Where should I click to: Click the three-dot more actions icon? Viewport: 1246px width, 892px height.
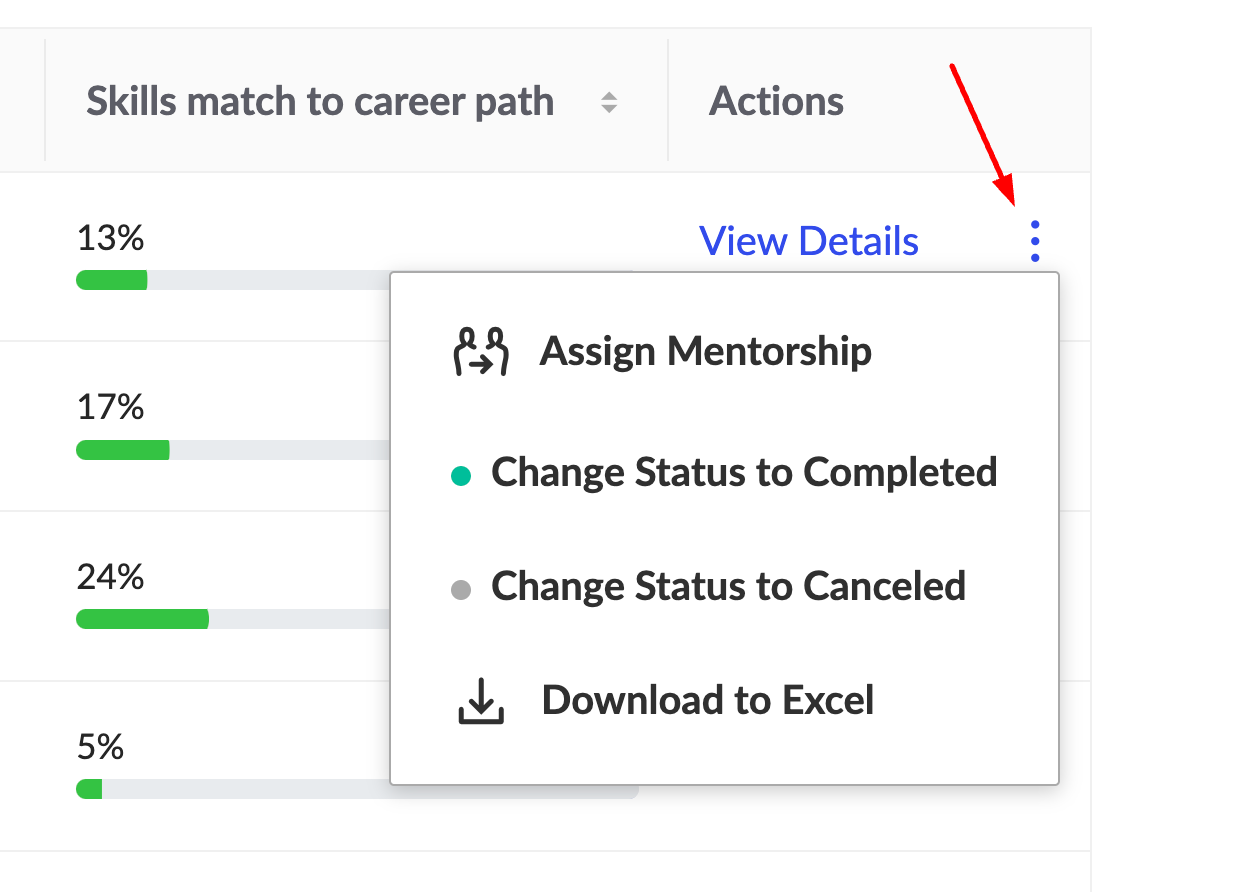(1035, 241)
